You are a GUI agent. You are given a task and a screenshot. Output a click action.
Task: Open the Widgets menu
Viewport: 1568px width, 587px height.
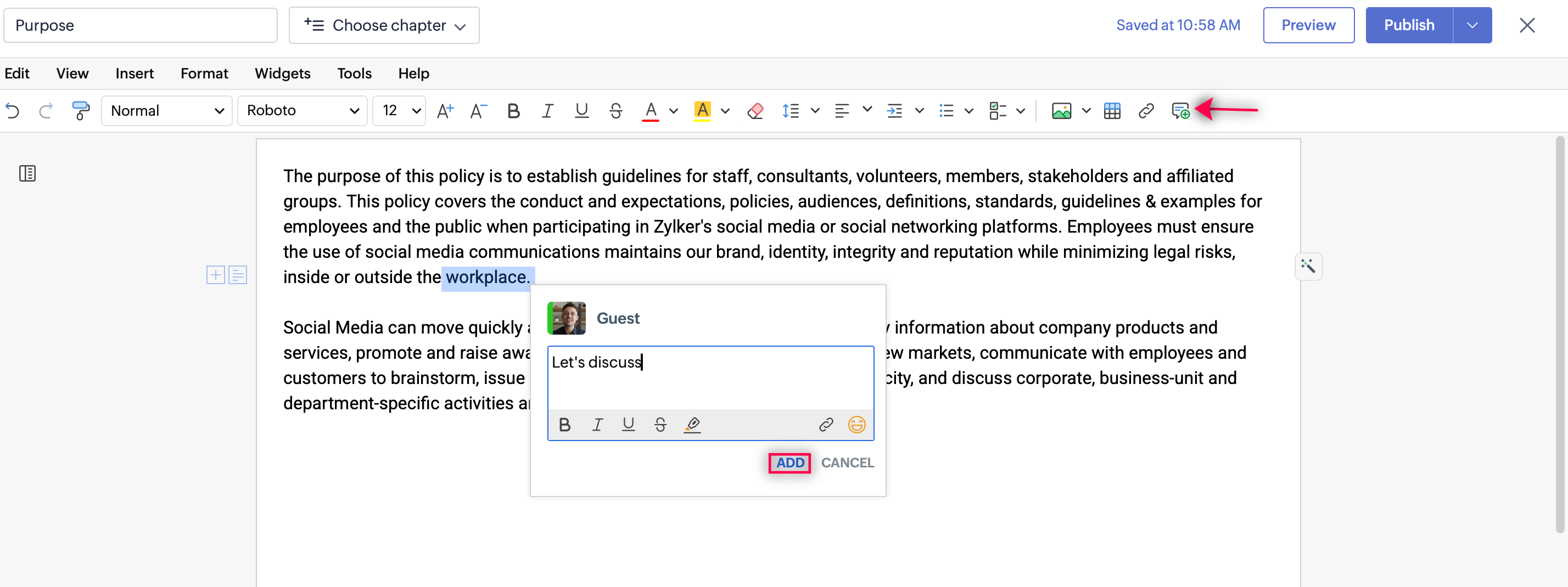coord(282,73)
